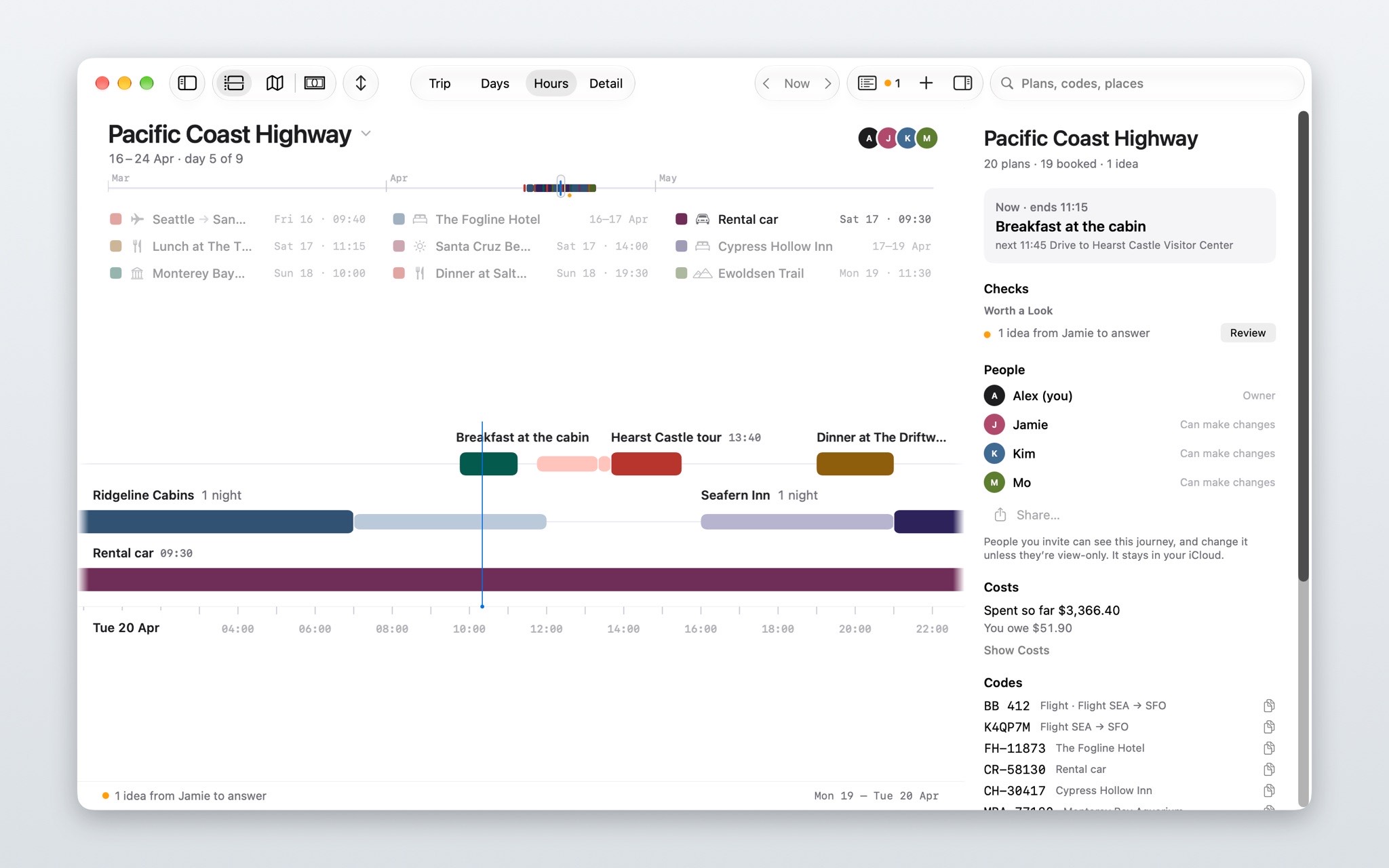Switch to the Days tab

click(495, 83)
